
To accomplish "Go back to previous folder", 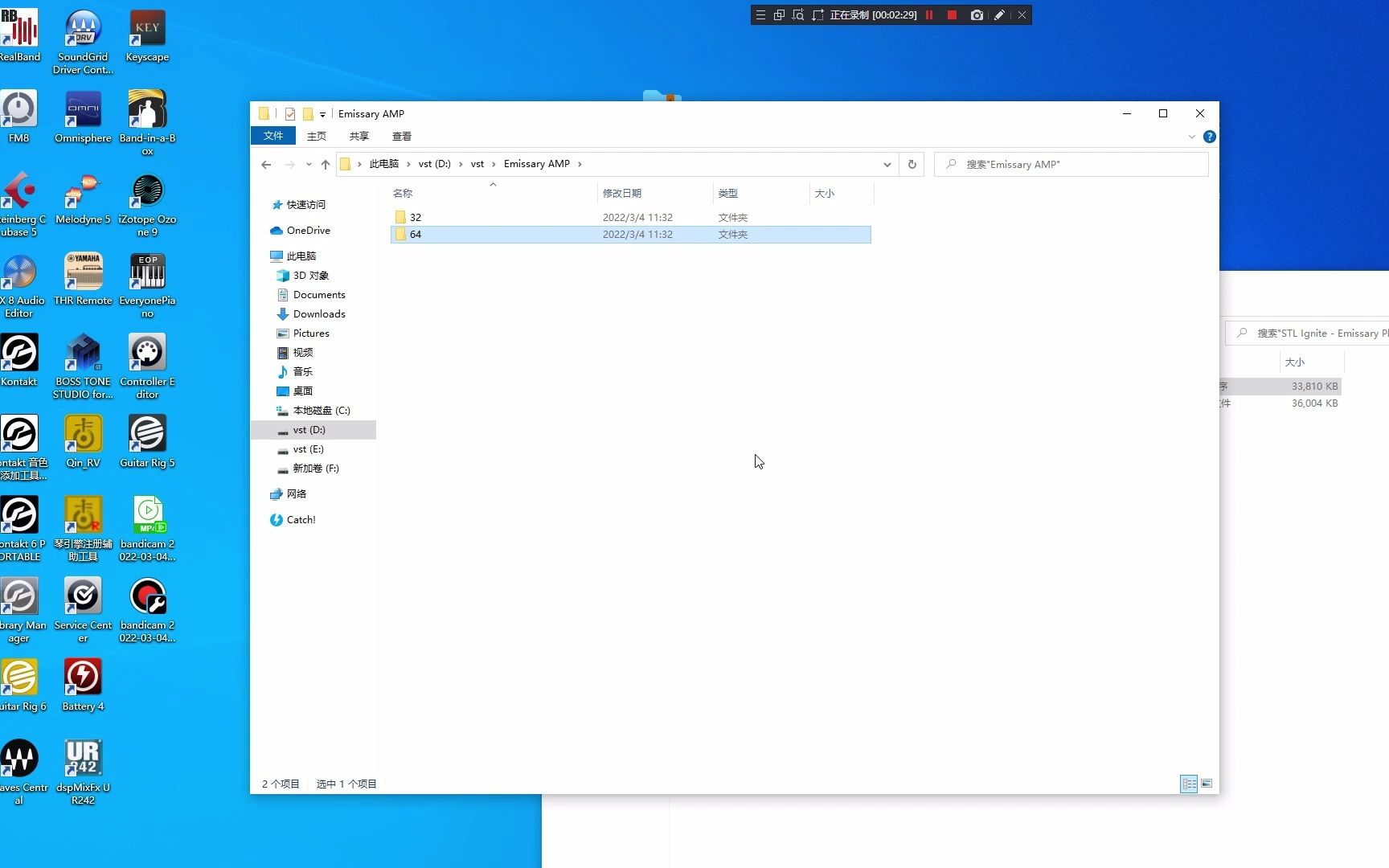I will tap(266, 165).
